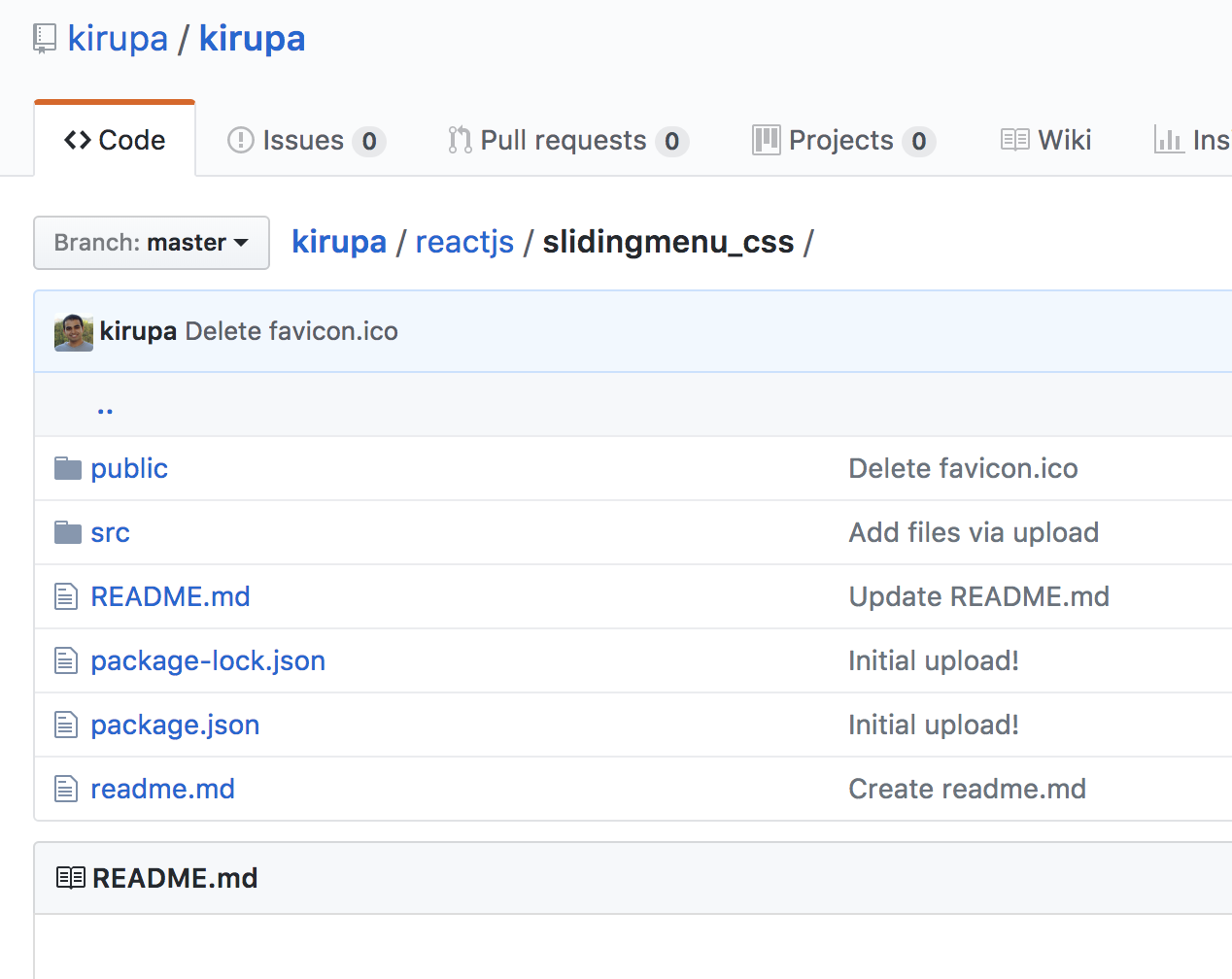1232x979 pixels.
Task: Click the README.md preview book icon
Action: (x=71, y=878)
